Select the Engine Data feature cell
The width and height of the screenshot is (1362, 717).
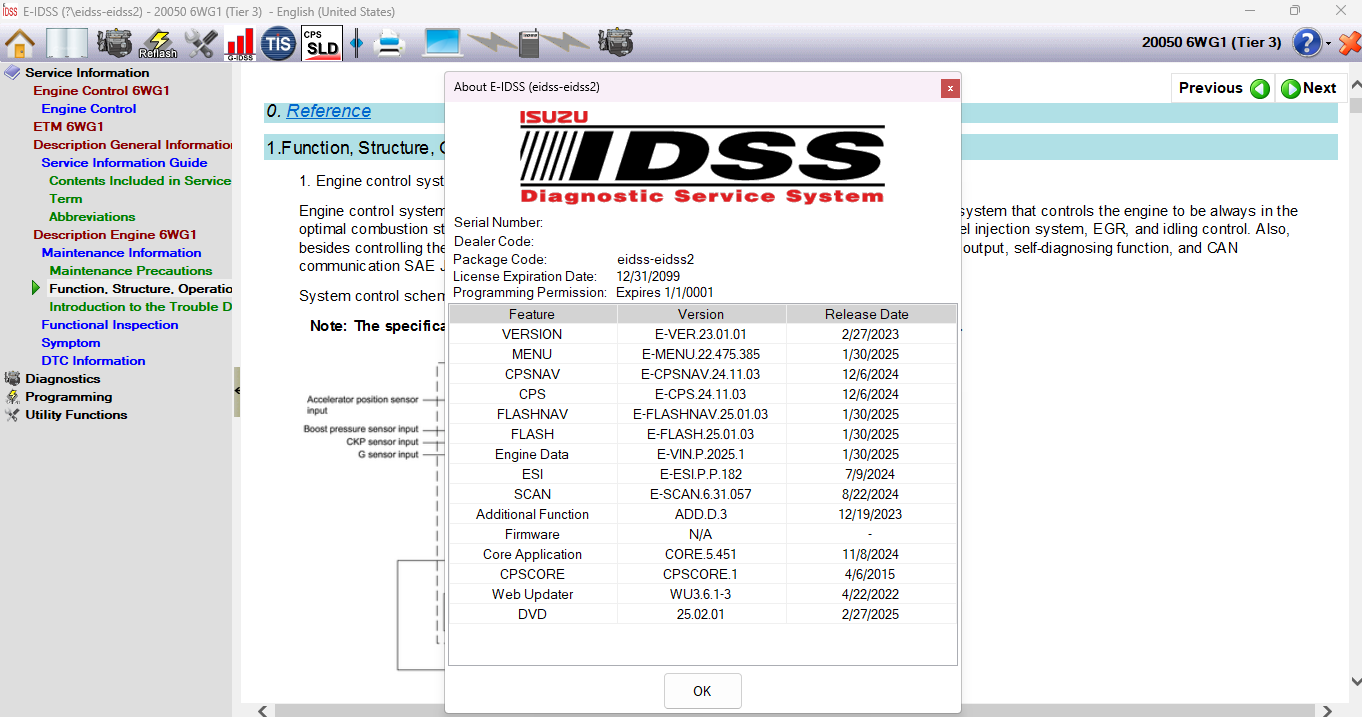coord(532,454)
